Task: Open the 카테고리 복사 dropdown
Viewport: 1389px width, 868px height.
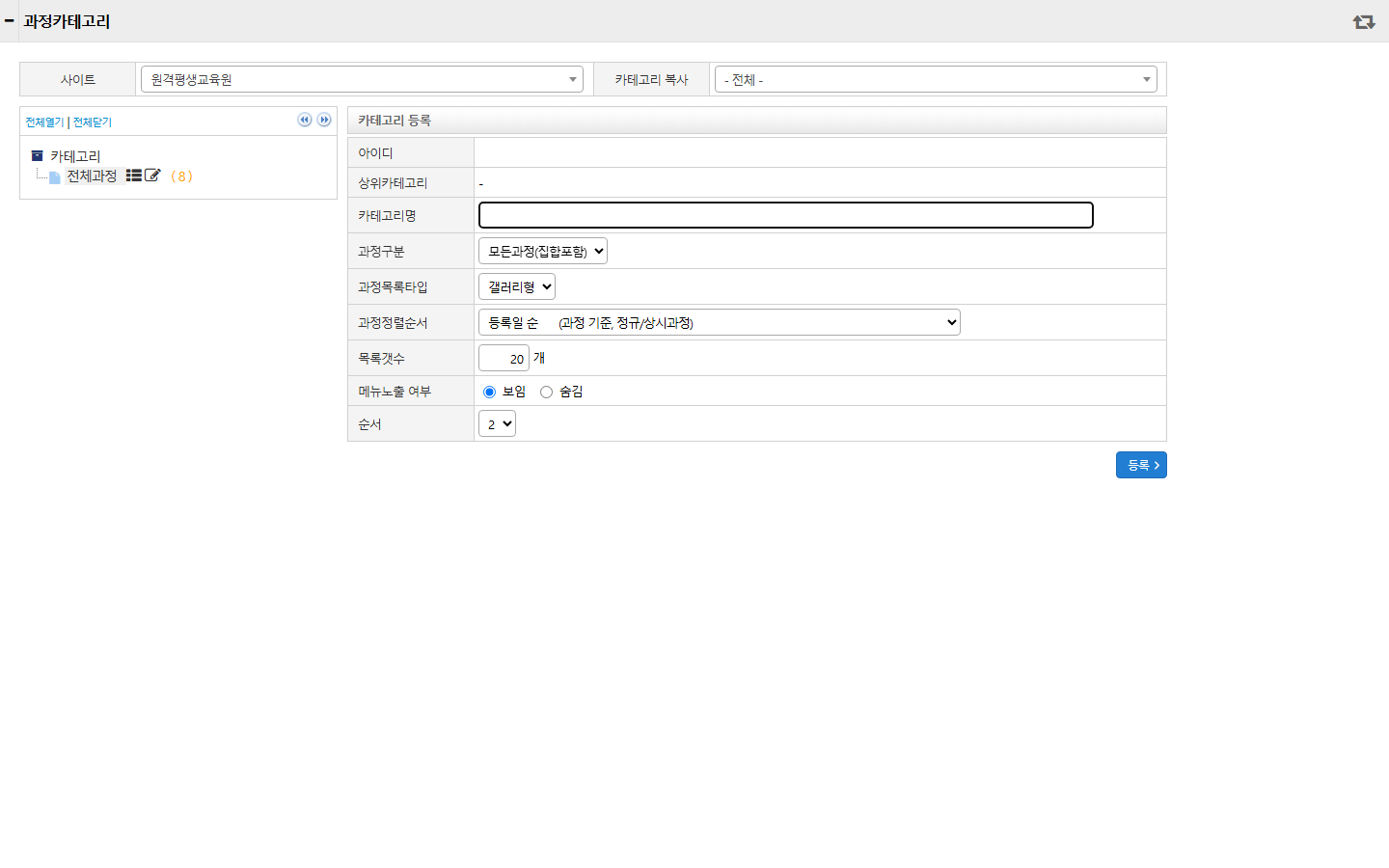Action: pyautogui.click(x=936, y=79)
